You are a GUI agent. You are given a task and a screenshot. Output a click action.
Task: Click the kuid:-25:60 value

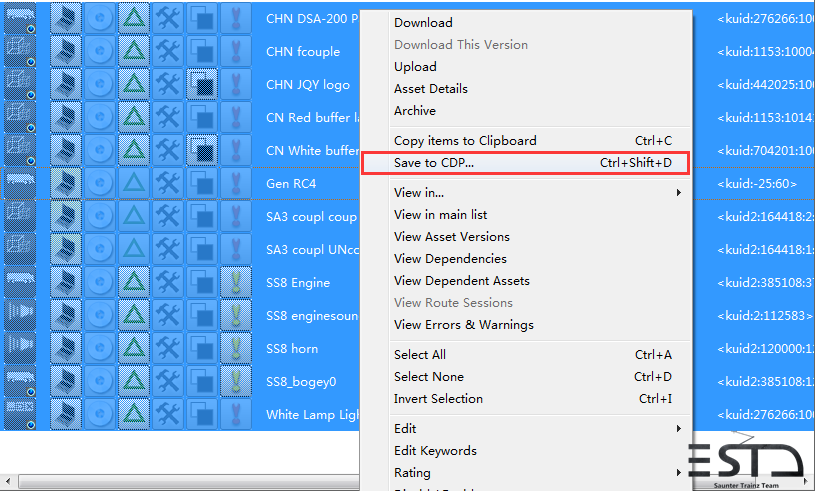click(x=757, y=184)
